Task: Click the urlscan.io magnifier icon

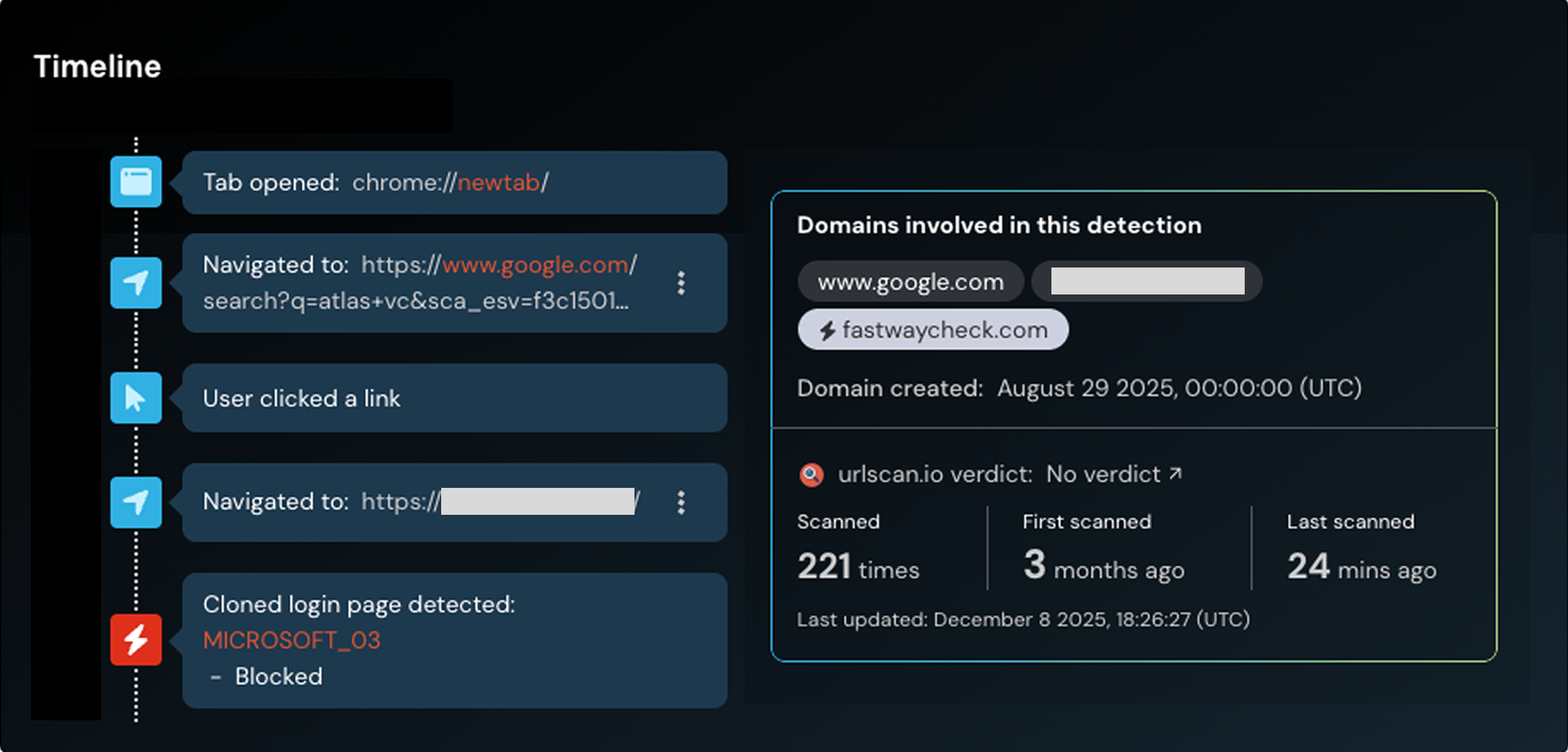Action: (812, 474)
